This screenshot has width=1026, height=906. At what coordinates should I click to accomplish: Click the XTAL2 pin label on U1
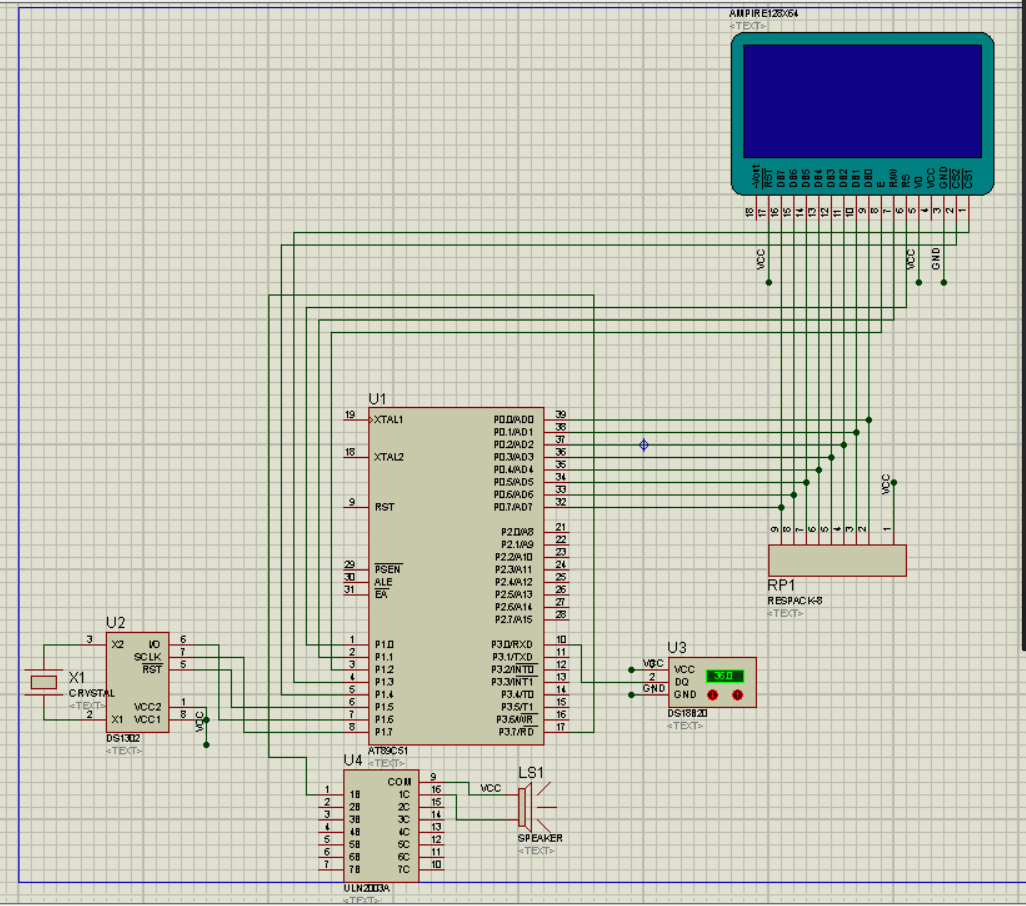[389, 457]
